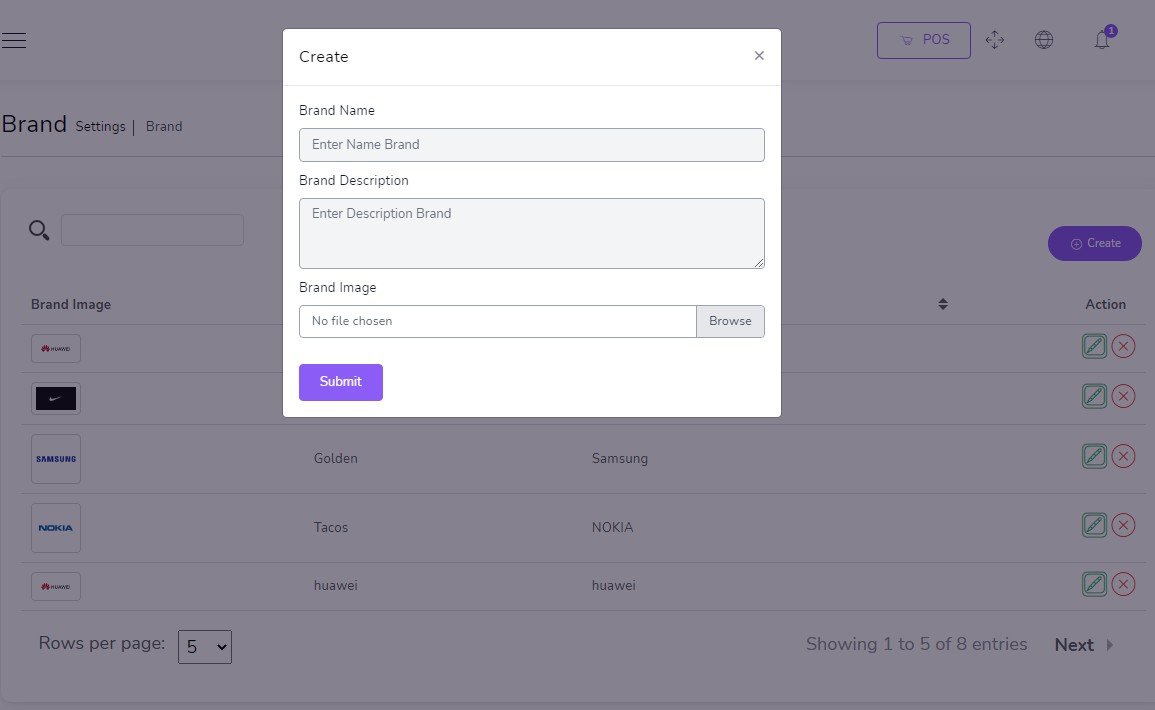
Task: Edit the Samsung brand row
Action: (1094, 457)
